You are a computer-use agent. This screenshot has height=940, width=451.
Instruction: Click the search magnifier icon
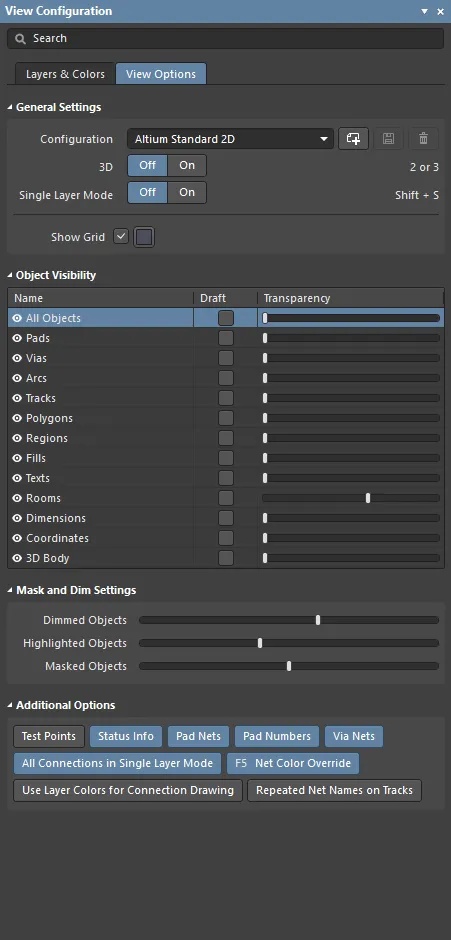click(x=20, y=38)
